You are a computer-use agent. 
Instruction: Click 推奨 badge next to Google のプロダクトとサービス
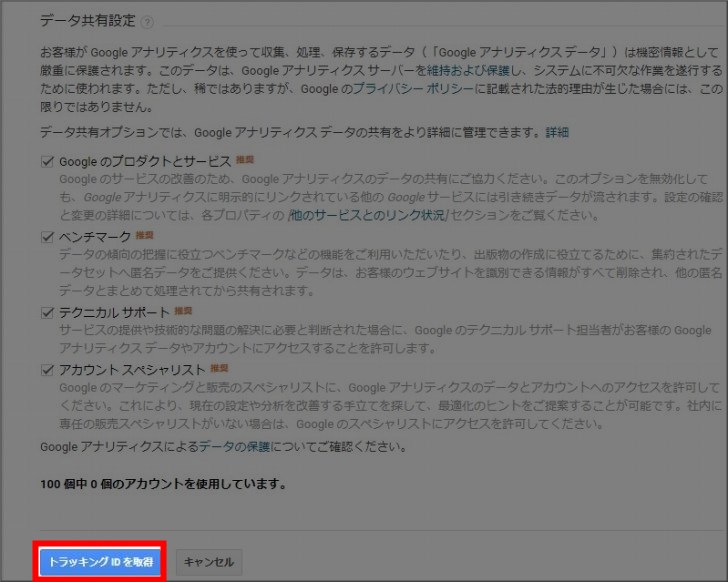(x=245, y=159)
